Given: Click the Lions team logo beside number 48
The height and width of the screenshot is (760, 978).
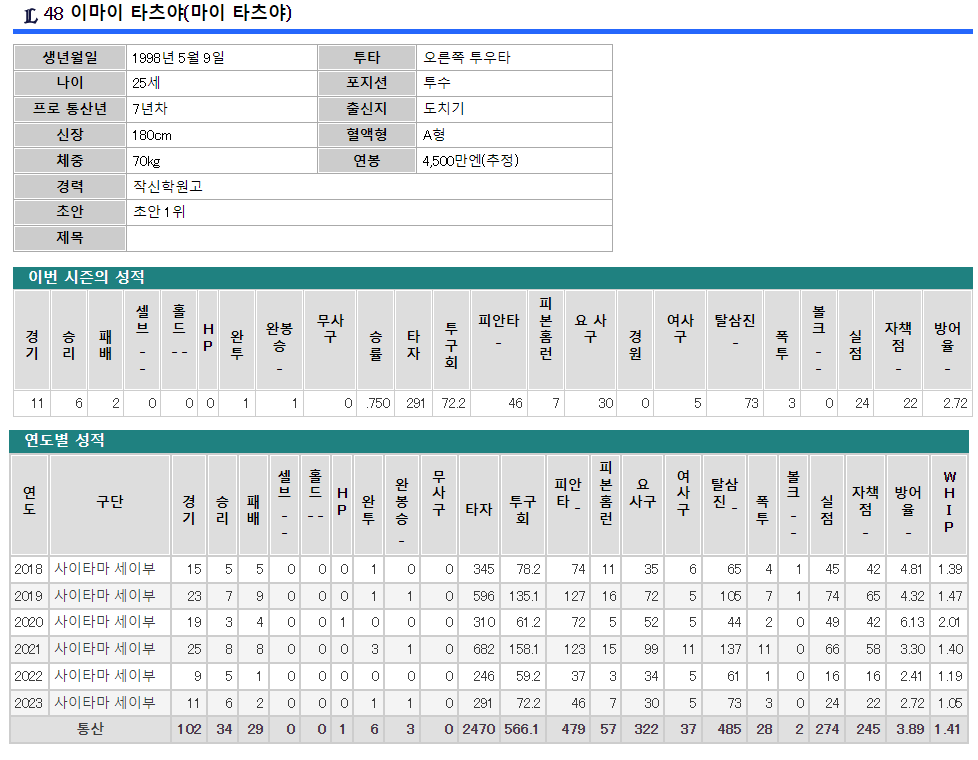Looking at the screenshot, I should (x=30, y=14).
